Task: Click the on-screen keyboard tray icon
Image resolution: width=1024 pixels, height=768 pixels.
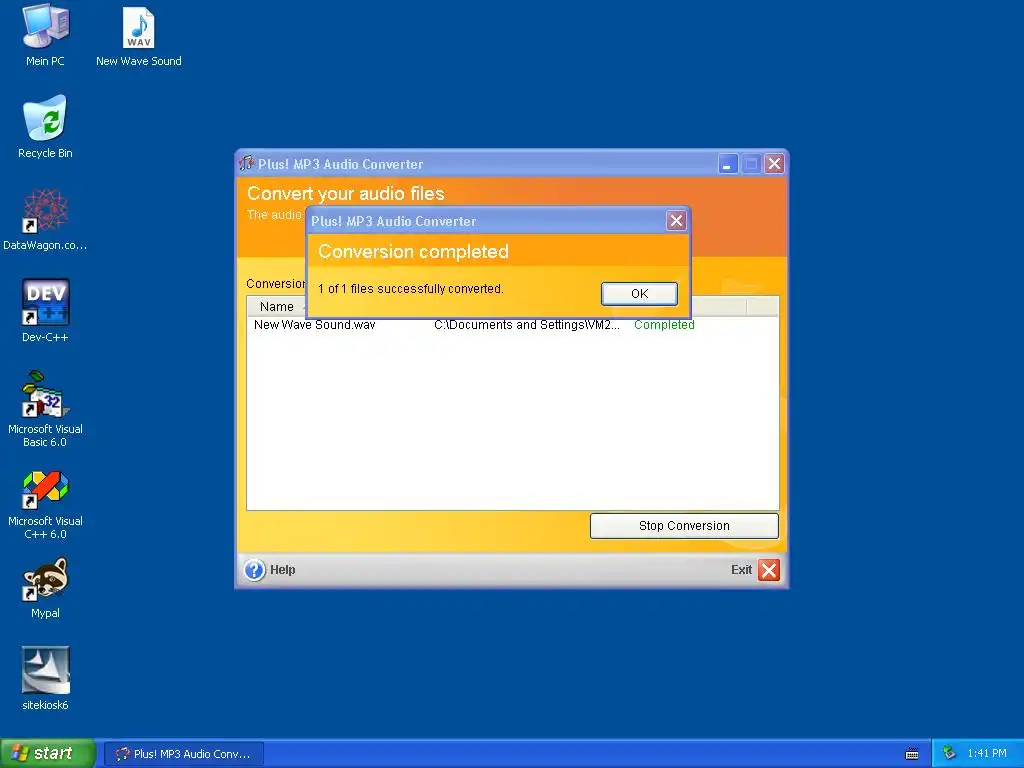Action: point(912,754)
